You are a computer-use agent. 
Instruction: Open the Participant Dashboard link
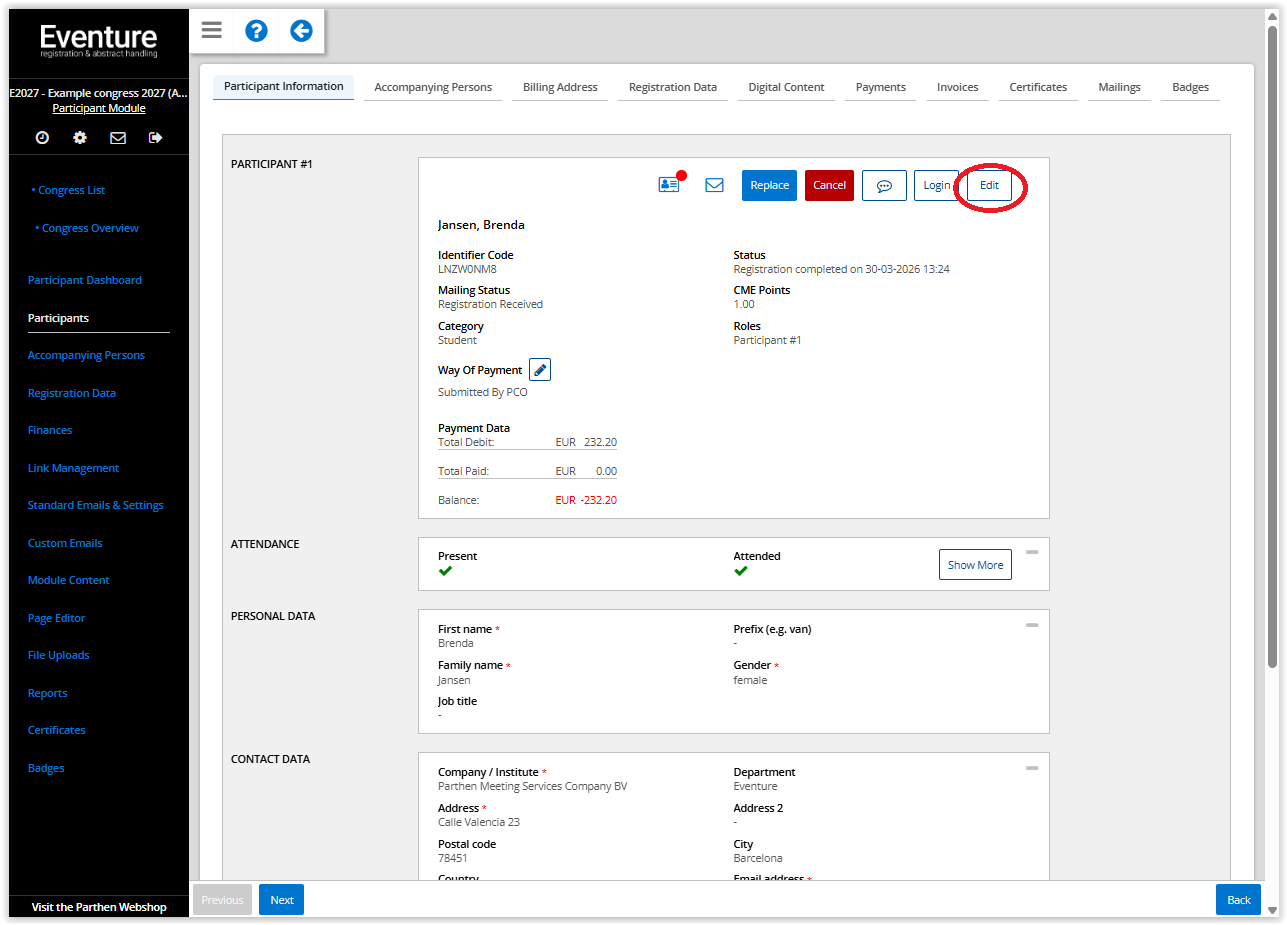tap(85, 280)
